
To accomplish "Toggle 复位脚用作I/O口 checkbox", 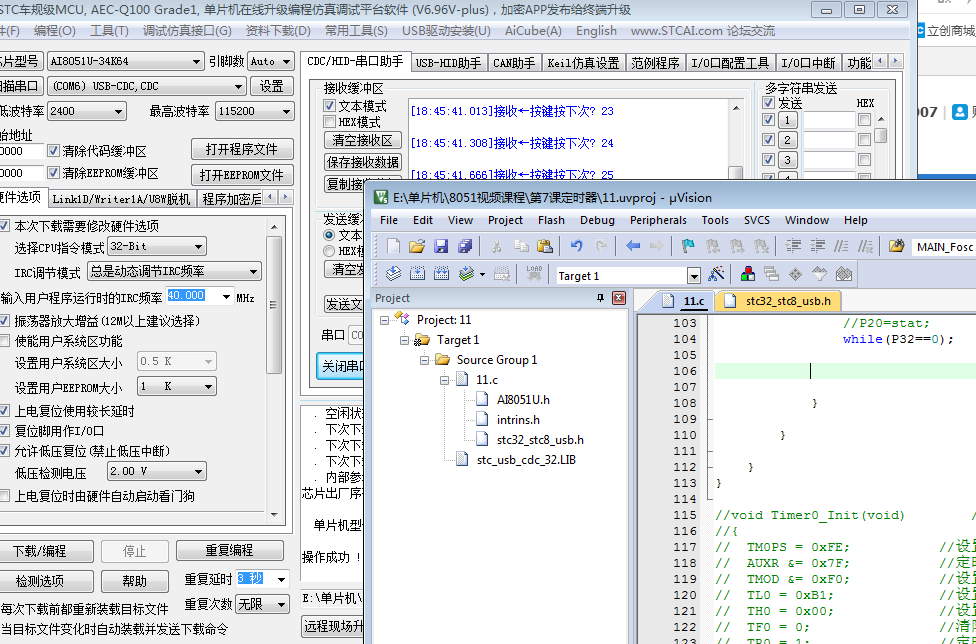I will [x=4, y=431].
